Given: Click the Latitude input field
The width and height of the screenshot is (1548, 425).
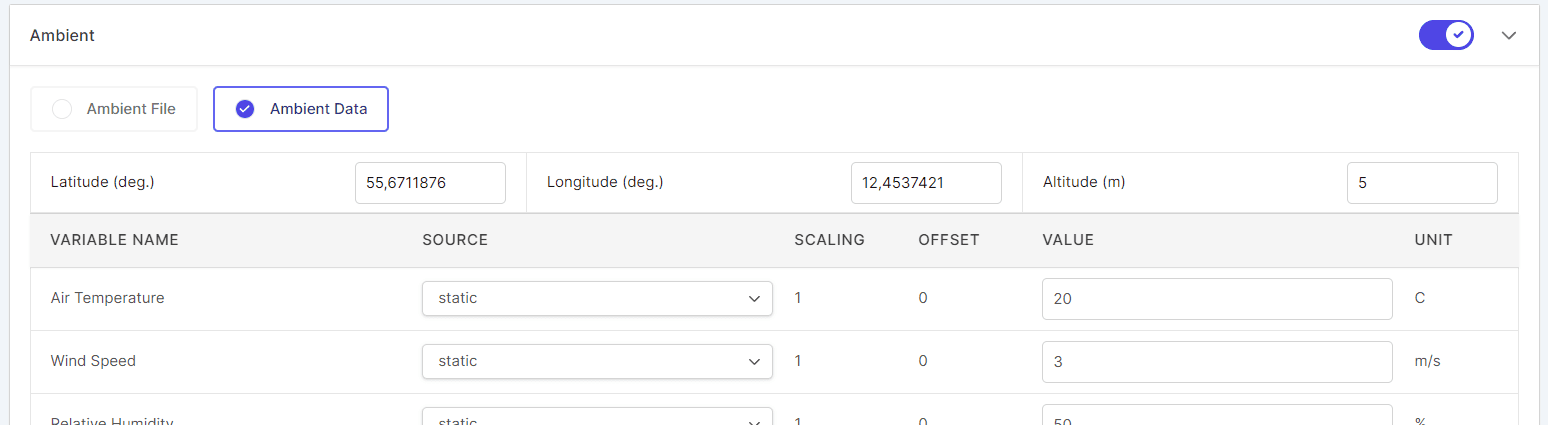Looking at the screenshot, I should 430,183.
